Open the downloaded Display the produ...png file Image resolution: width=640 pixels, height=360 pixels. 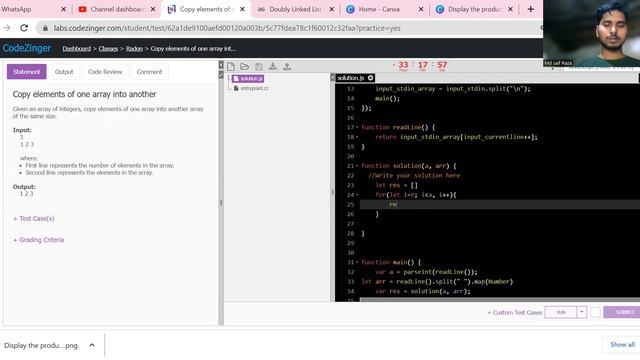click(x=41, y=345)
